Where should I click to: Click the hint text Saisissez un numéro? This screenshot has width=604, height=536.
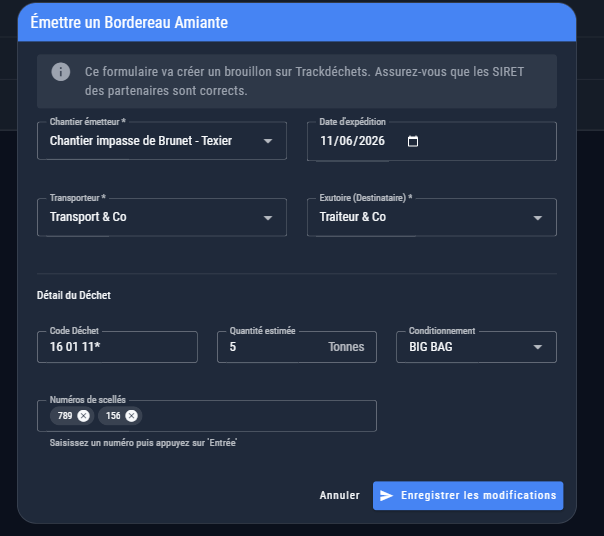pyautogui.click(x=143, y=443)
